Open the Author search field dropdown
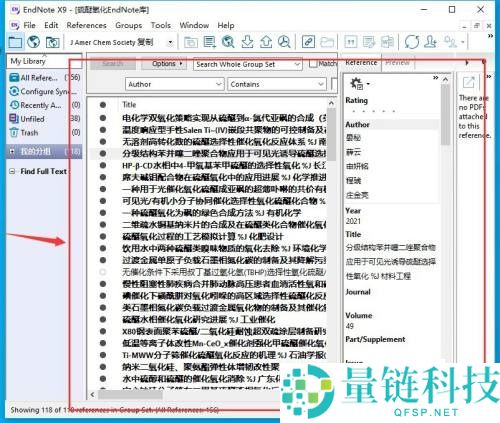 tap(174, 84)
